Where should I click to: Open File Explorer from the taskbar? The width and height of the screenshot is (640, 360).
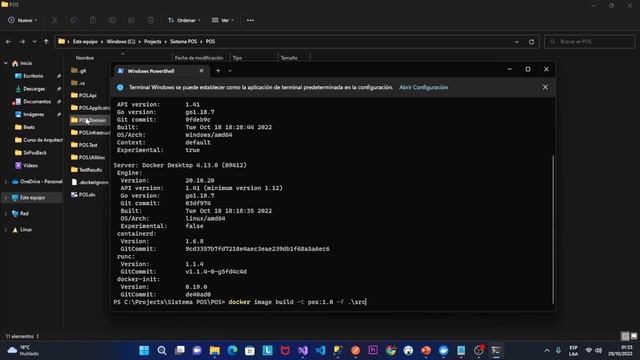(x=214, y=351)
